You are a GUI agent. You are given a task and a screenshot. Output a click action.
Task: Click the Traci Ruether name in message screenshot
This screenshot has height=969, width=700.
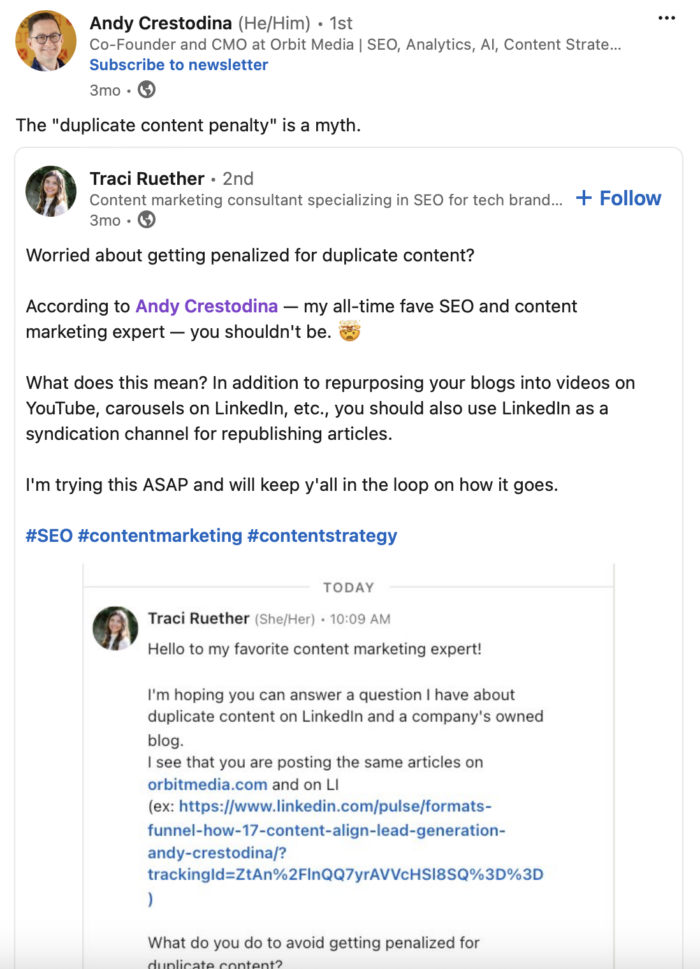198,619
